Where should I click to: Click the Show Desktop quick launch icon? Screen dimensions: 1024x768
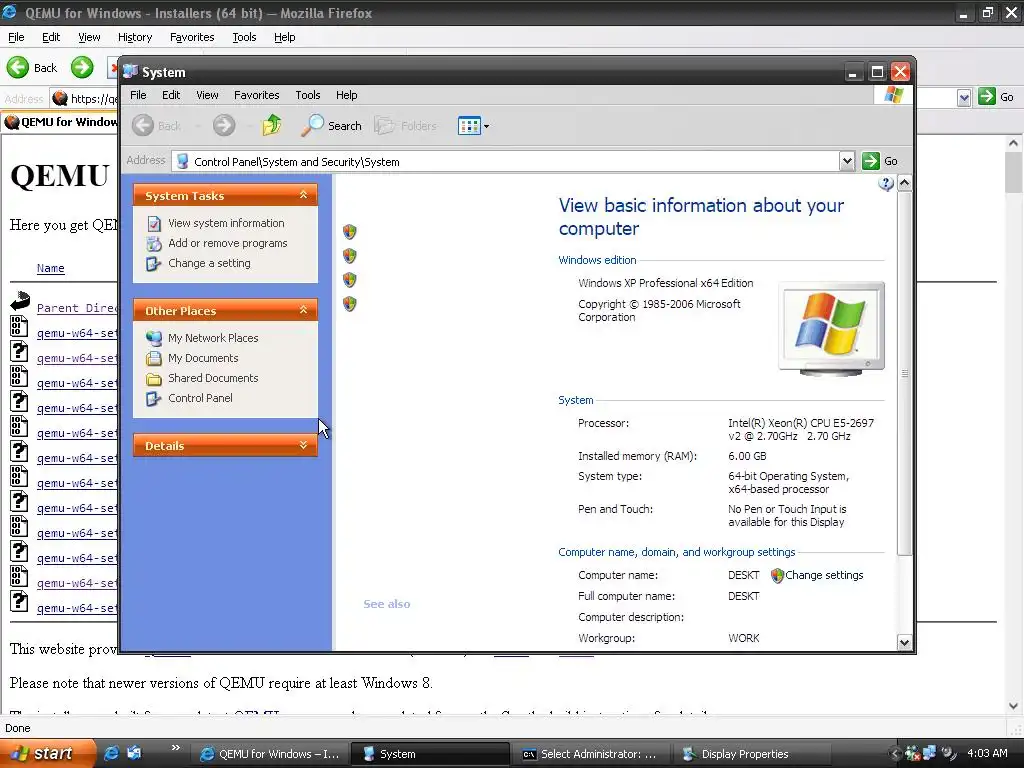[135, 753]
